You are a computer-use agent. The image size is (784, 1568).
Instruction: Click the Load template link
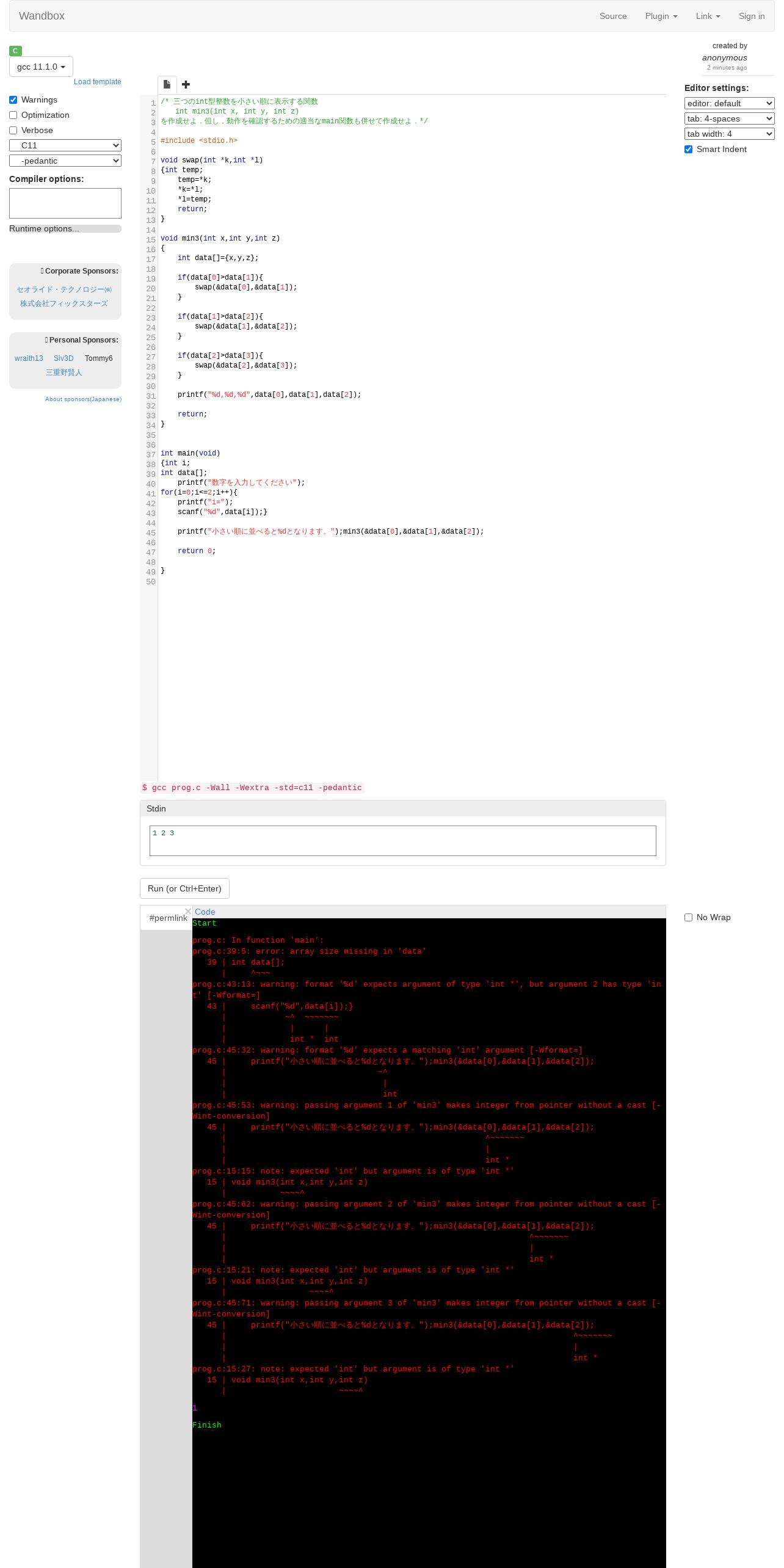(x=97, y=82)
